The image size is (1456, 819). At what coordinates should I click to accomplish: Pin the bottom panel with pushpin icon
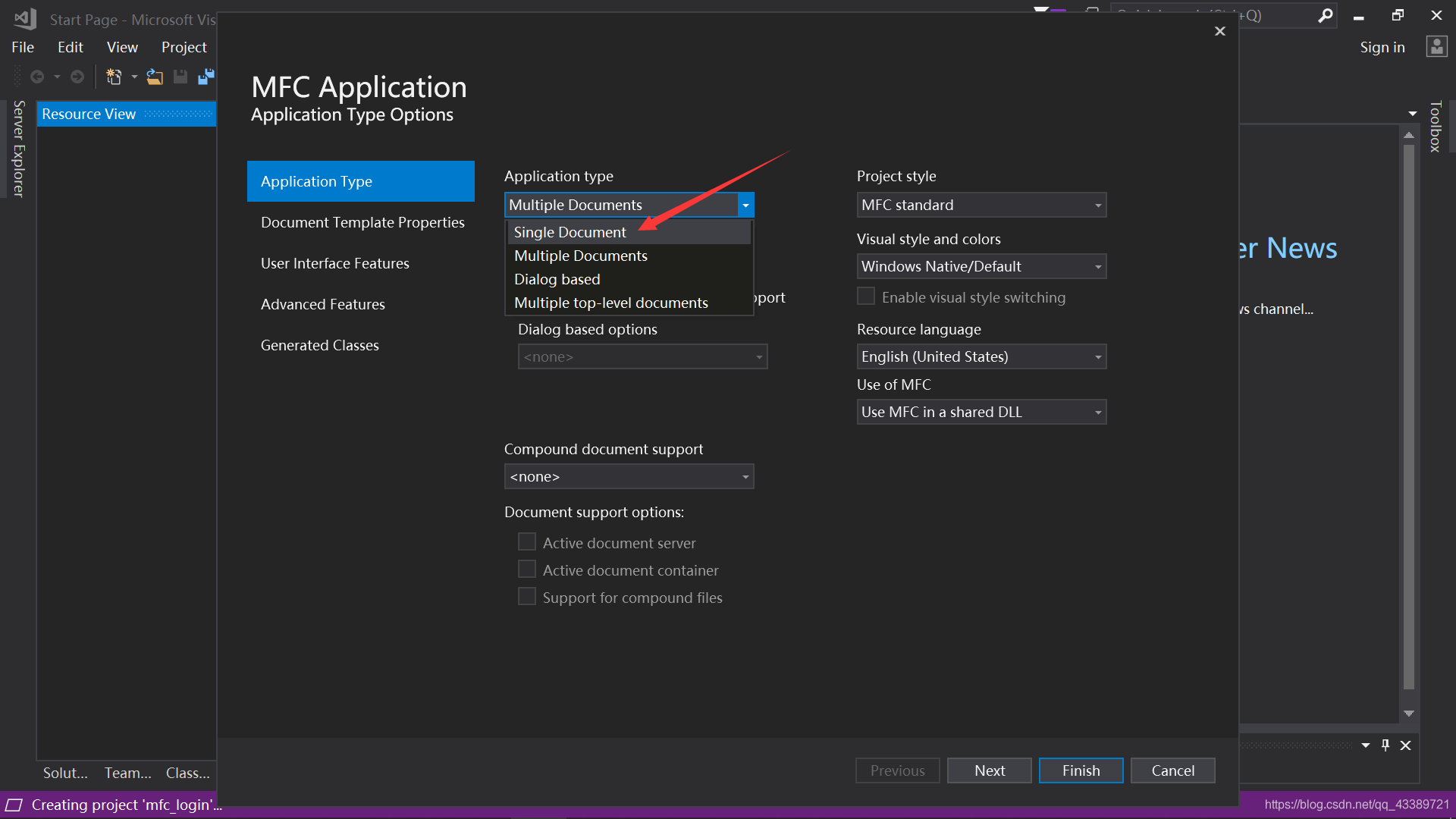pos(1385,745)
